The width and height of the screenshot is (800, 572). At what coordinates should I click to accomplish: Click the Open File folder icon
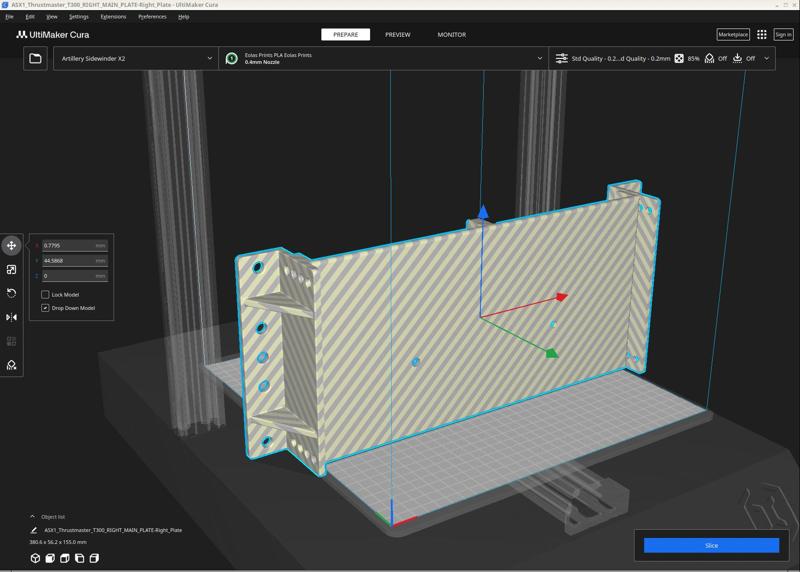tap(35, 59)
